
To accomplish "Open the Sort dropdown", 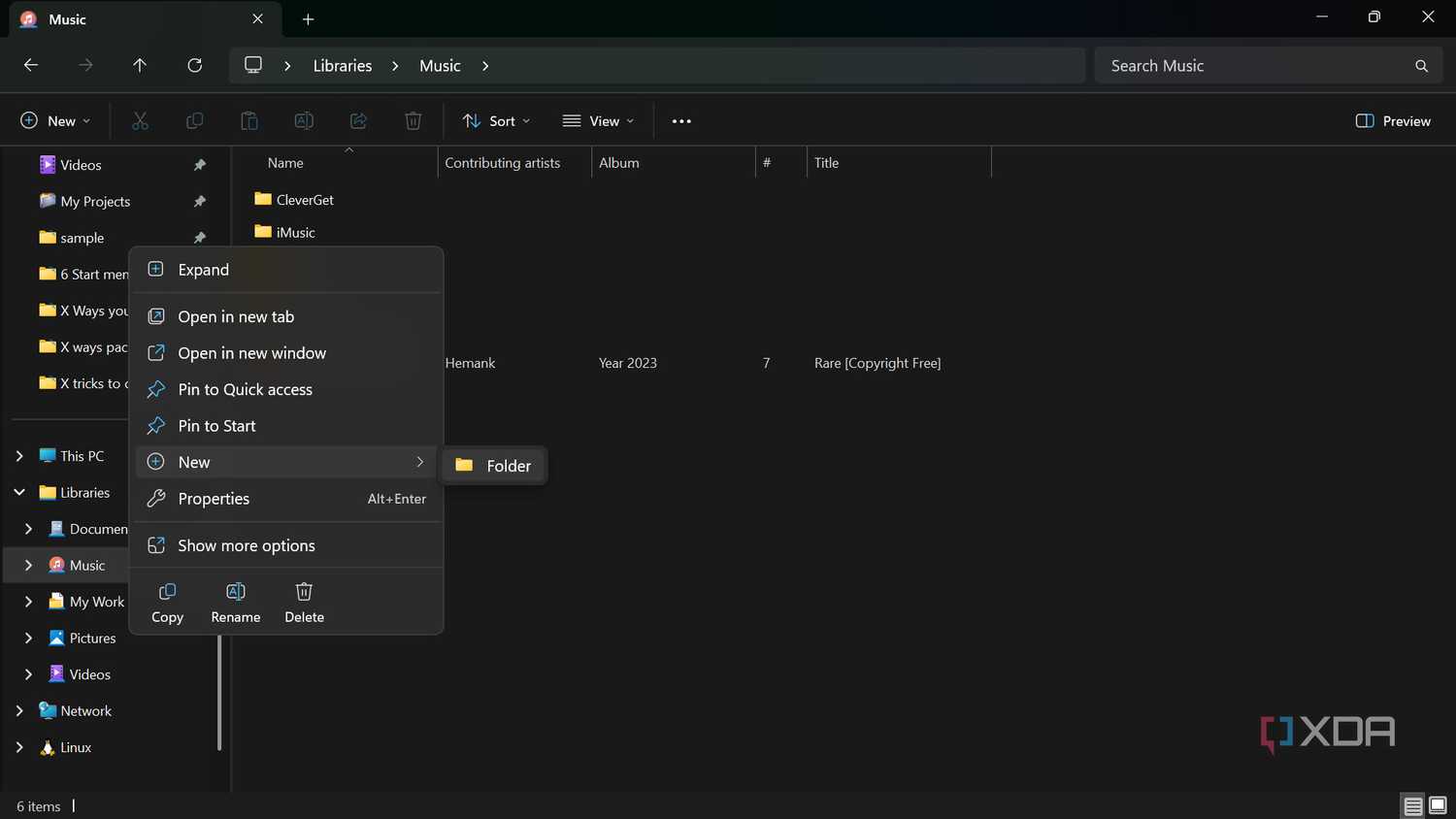I will [x=497, y=120].
